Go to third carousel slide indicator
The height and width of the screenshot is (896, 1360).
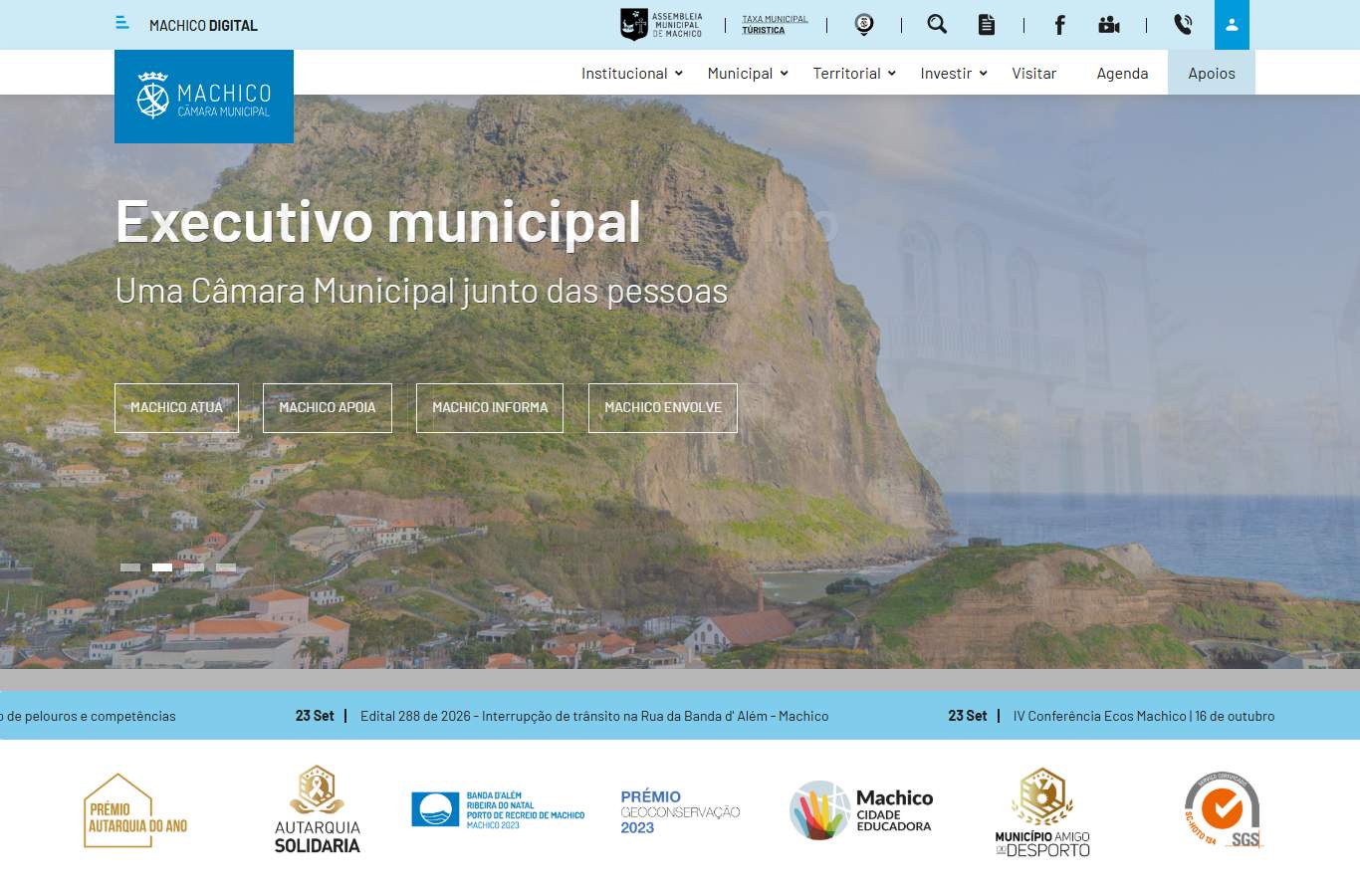(x=194, y=567)
